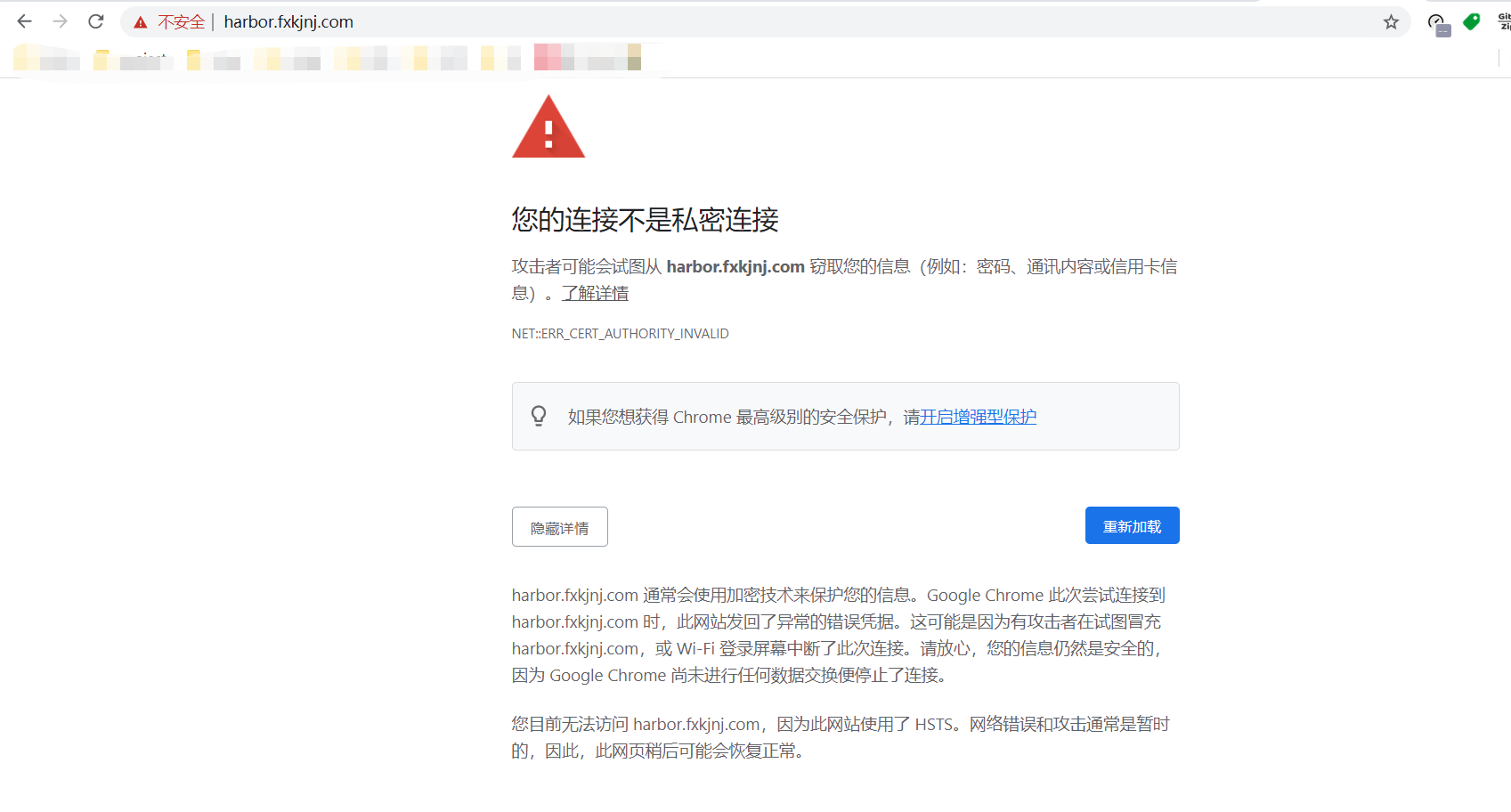Open the green tag extension icon

coord(1472,22)
